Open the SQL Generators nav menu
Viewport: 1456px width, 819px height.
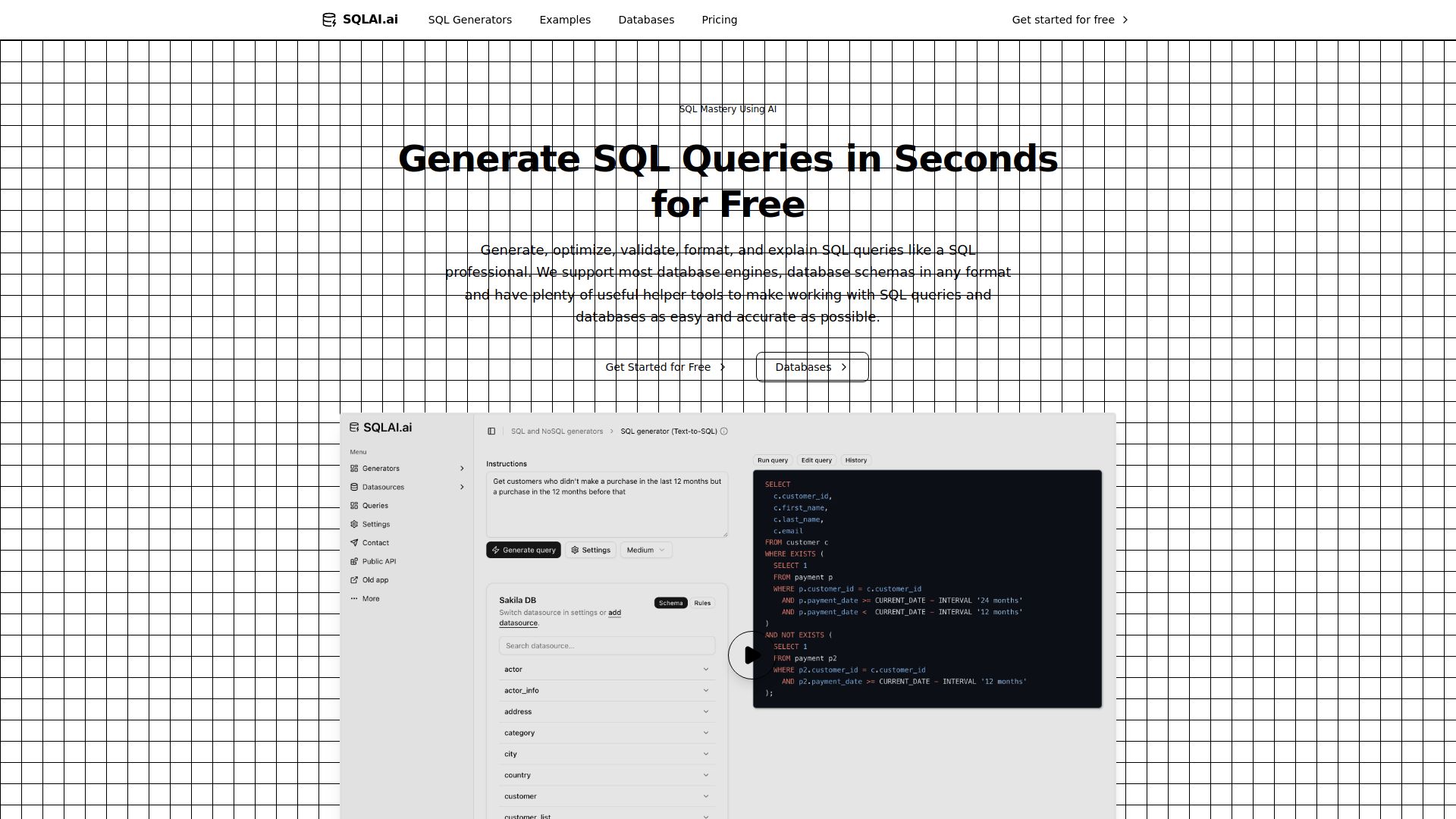pyautogui.click(x=469, y=20)
